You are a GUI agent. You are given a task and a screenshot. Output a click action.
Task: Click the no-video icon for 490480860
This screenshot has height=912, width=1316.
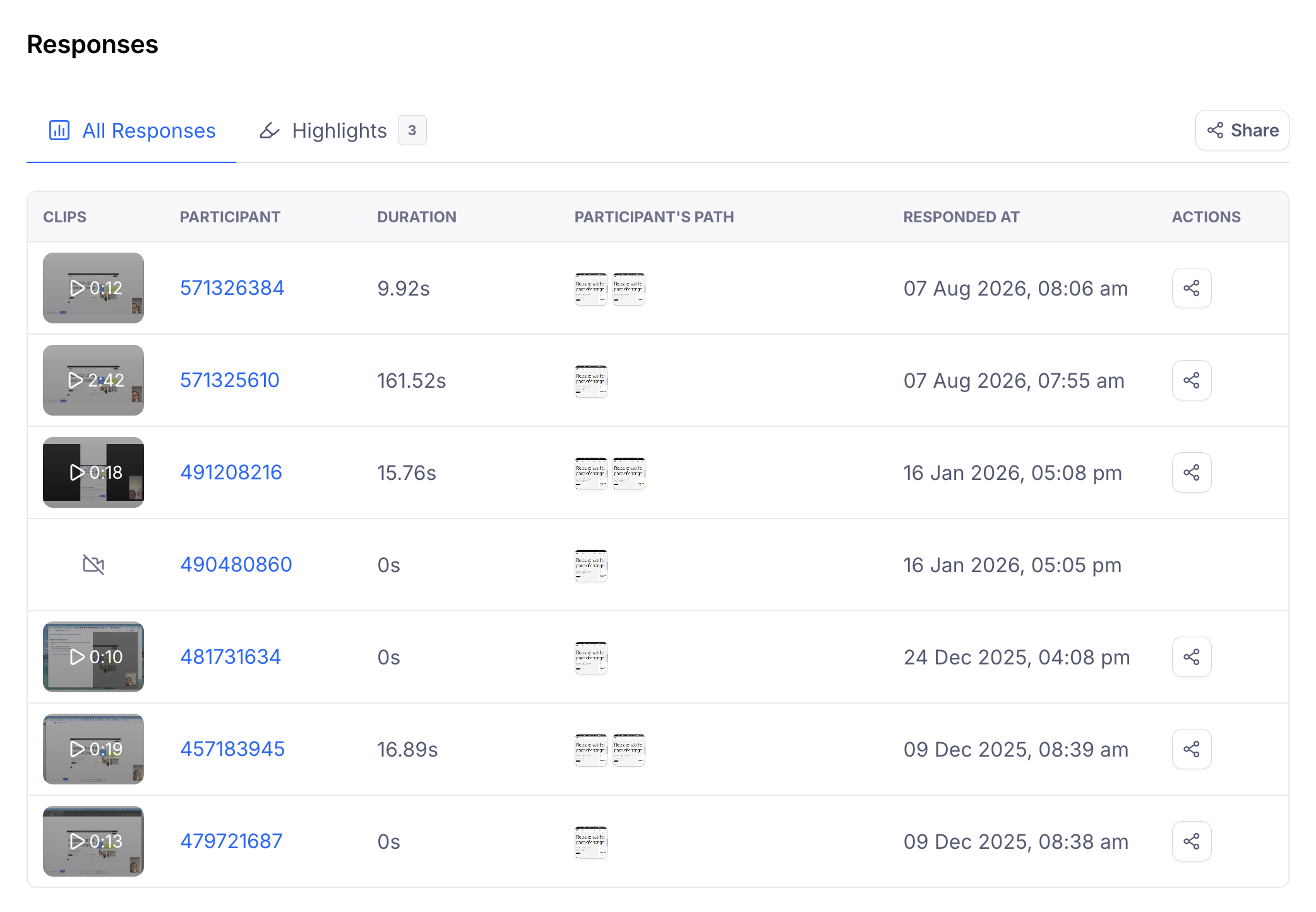click(93, 564)
